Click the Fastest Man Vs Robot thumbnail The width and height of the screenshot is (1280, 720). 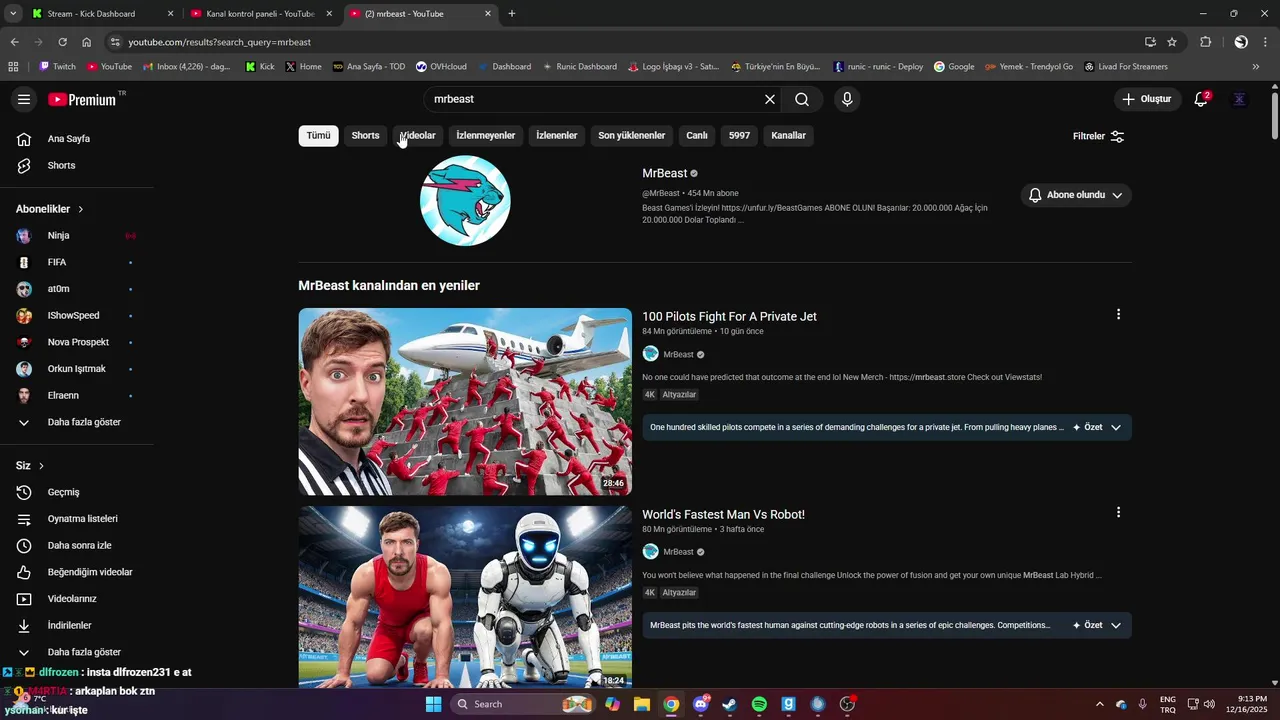(x=465, y=596)
